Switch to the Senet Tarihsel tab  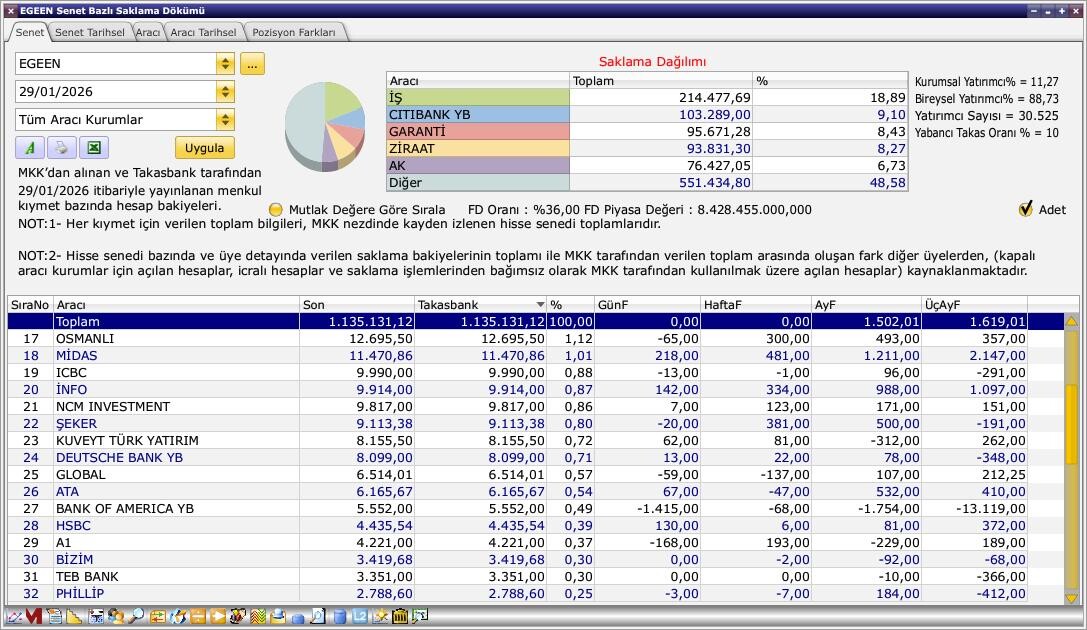pos(89,32)
